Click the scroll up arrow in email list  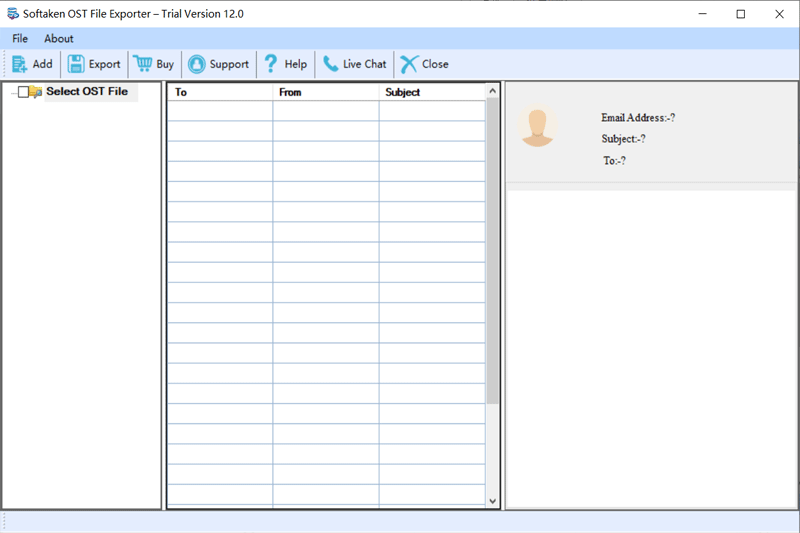point(492,91)
